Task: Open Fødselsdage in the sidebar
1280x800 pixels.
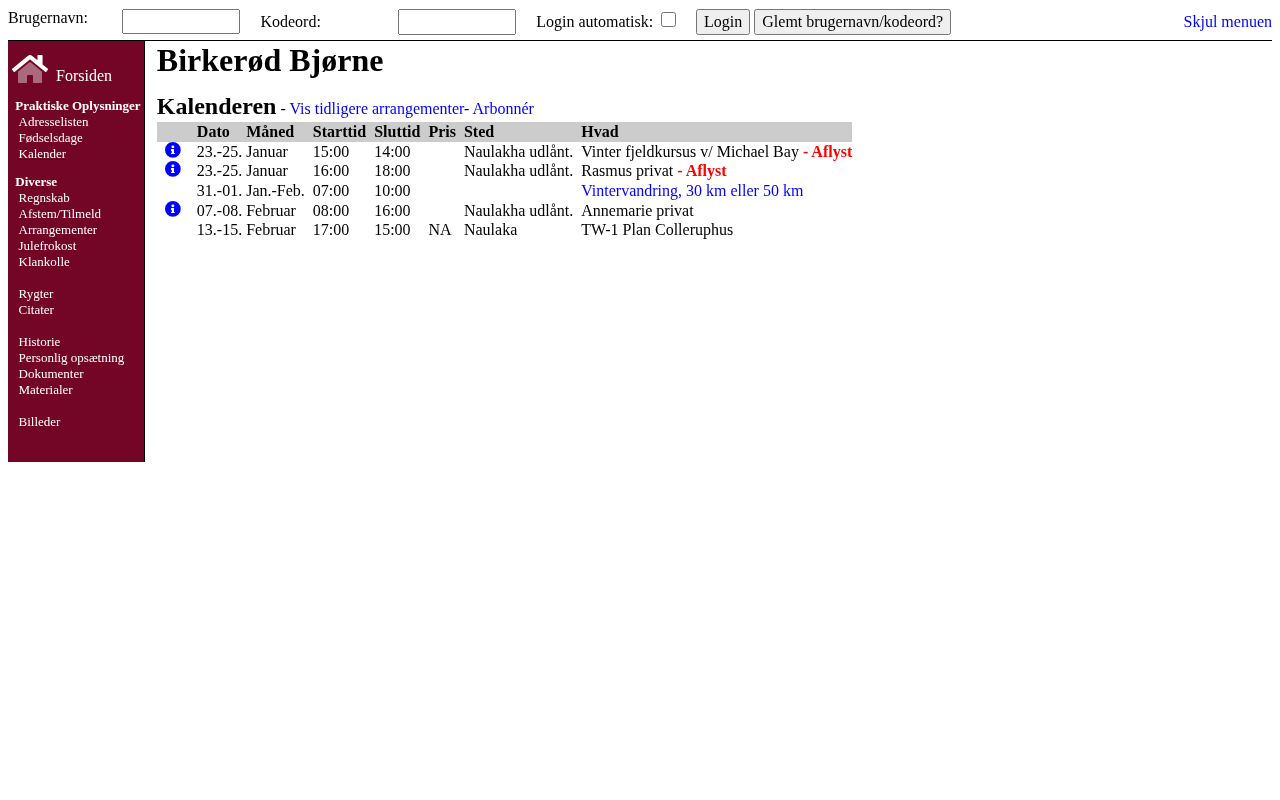Action: coord(50,138)
